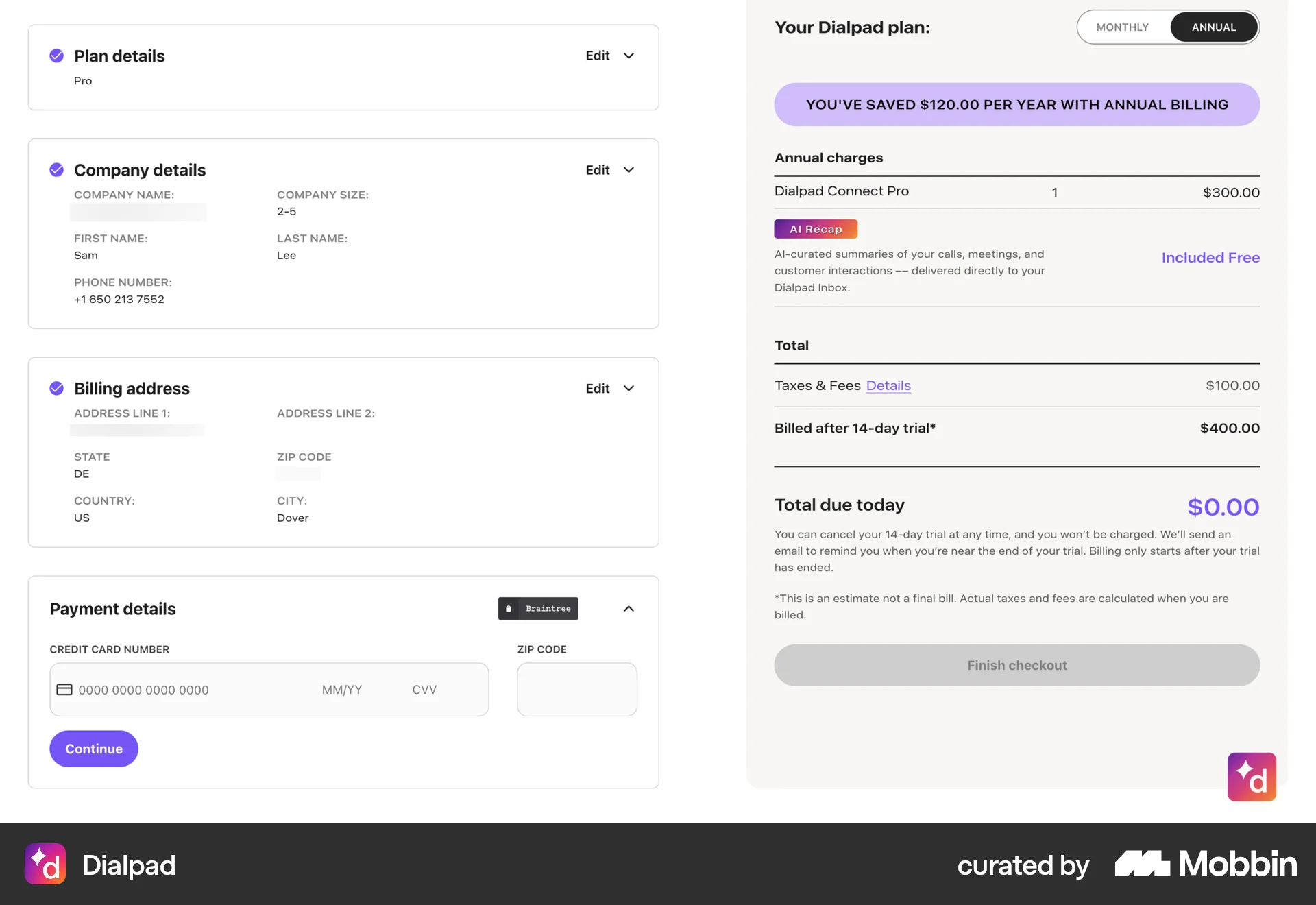The image size is (1316, 905).
Task: Open Taxes & Fees Details link
Action: click(x=888, y=385)
